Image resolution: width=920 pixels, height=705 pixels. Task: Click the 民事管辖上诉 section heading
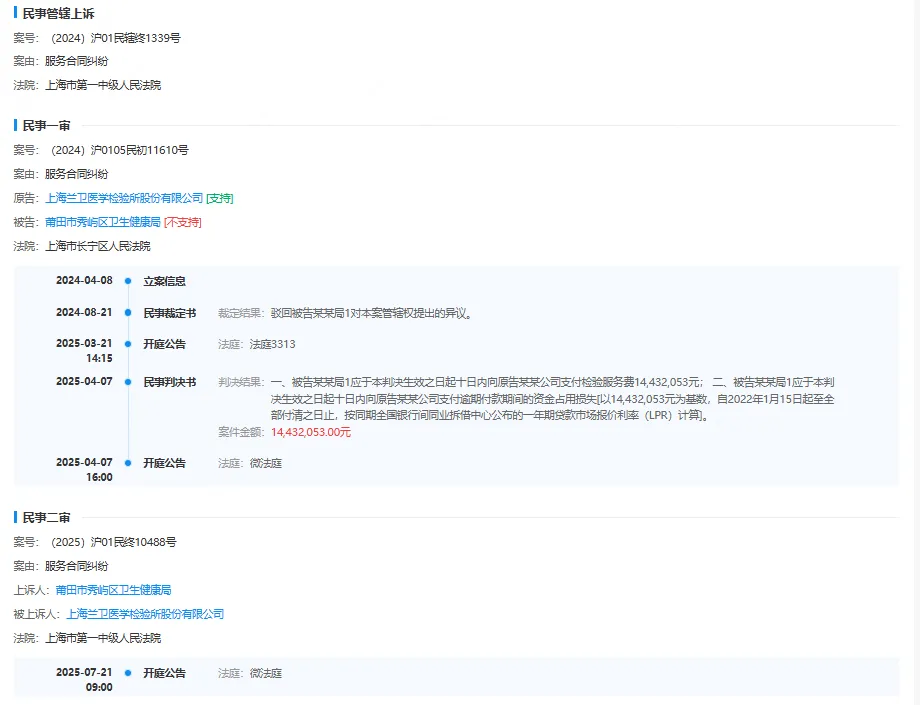click(x=58, y=13)
